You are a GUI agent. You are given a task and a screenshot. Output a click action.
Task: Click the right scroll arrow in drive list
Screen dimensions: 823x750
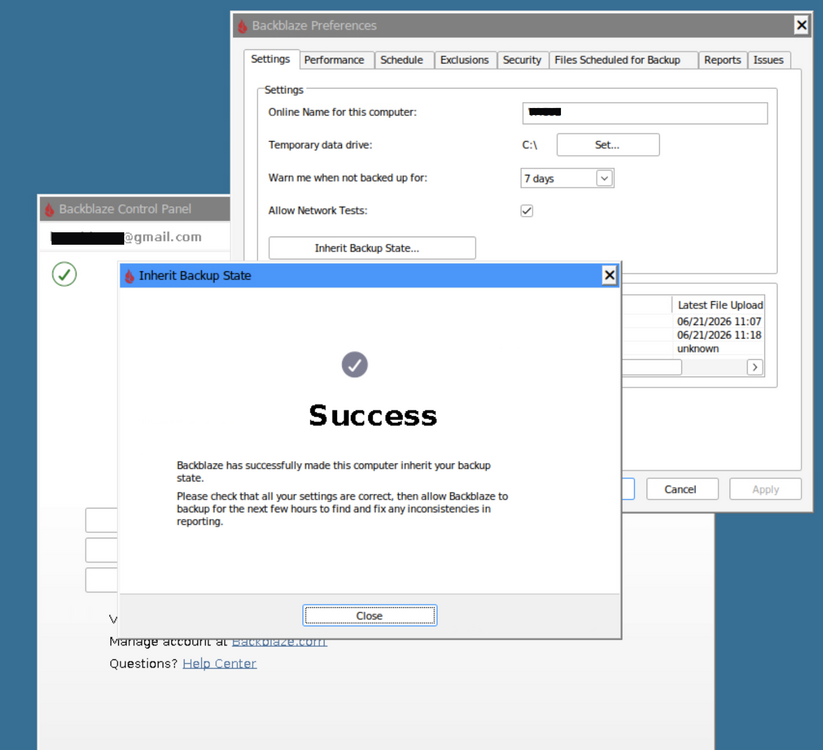755,367
